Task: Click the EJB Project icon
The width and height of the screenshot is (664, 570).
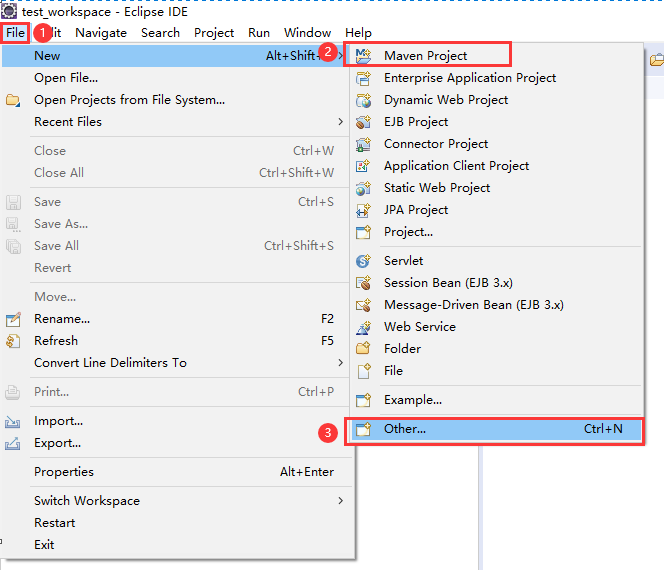Action: (x=364, y=122)
